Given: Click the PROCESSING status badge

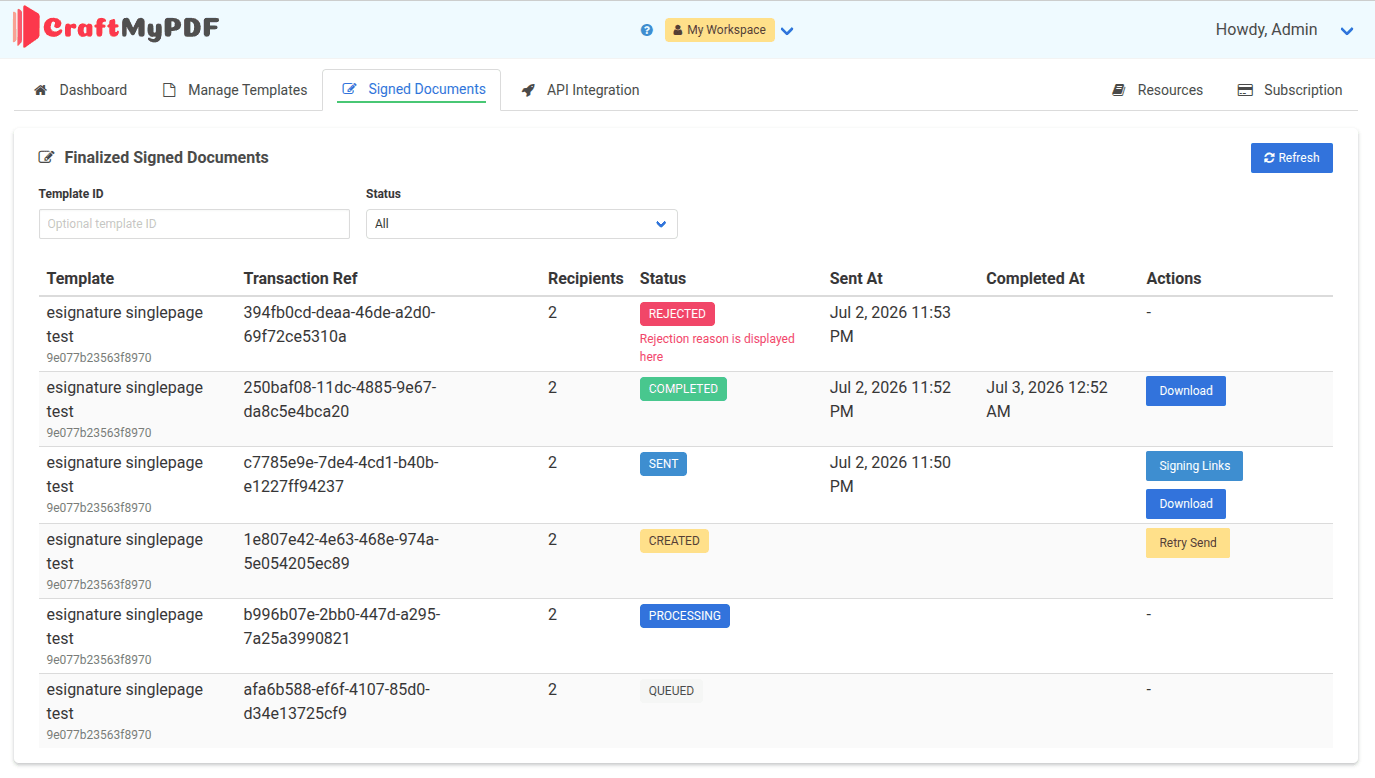Looking at the screenshot, I should pos(685,616).
